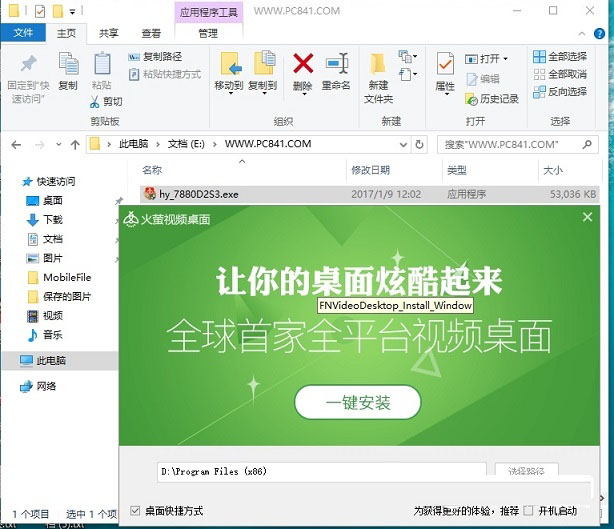Expand the address bar history dropdown
This screenshot has width=614, height=529.
point(403,145)
